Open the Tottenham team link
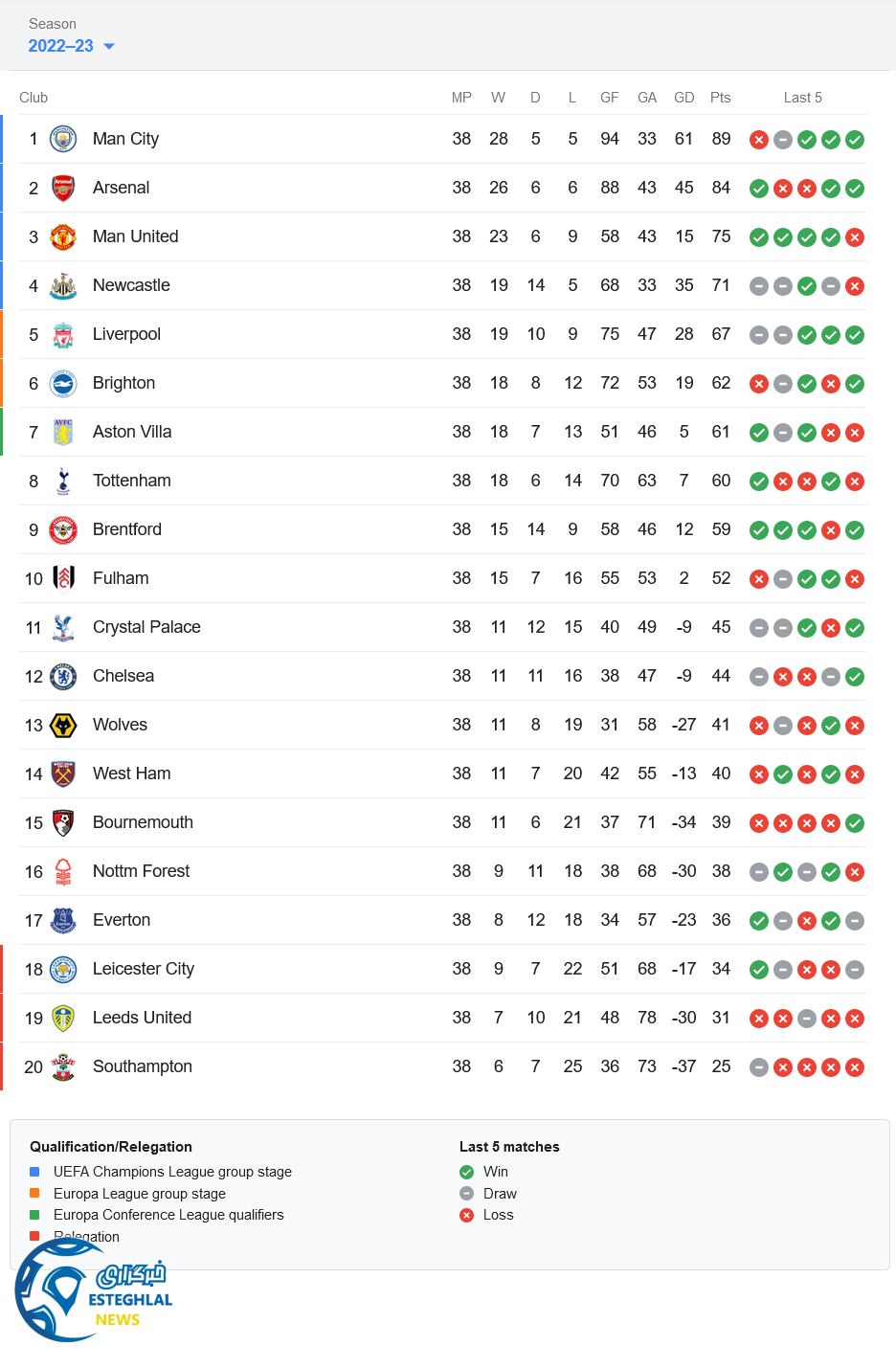This screenshot has width=896, height=1368. tap(131, 481)
